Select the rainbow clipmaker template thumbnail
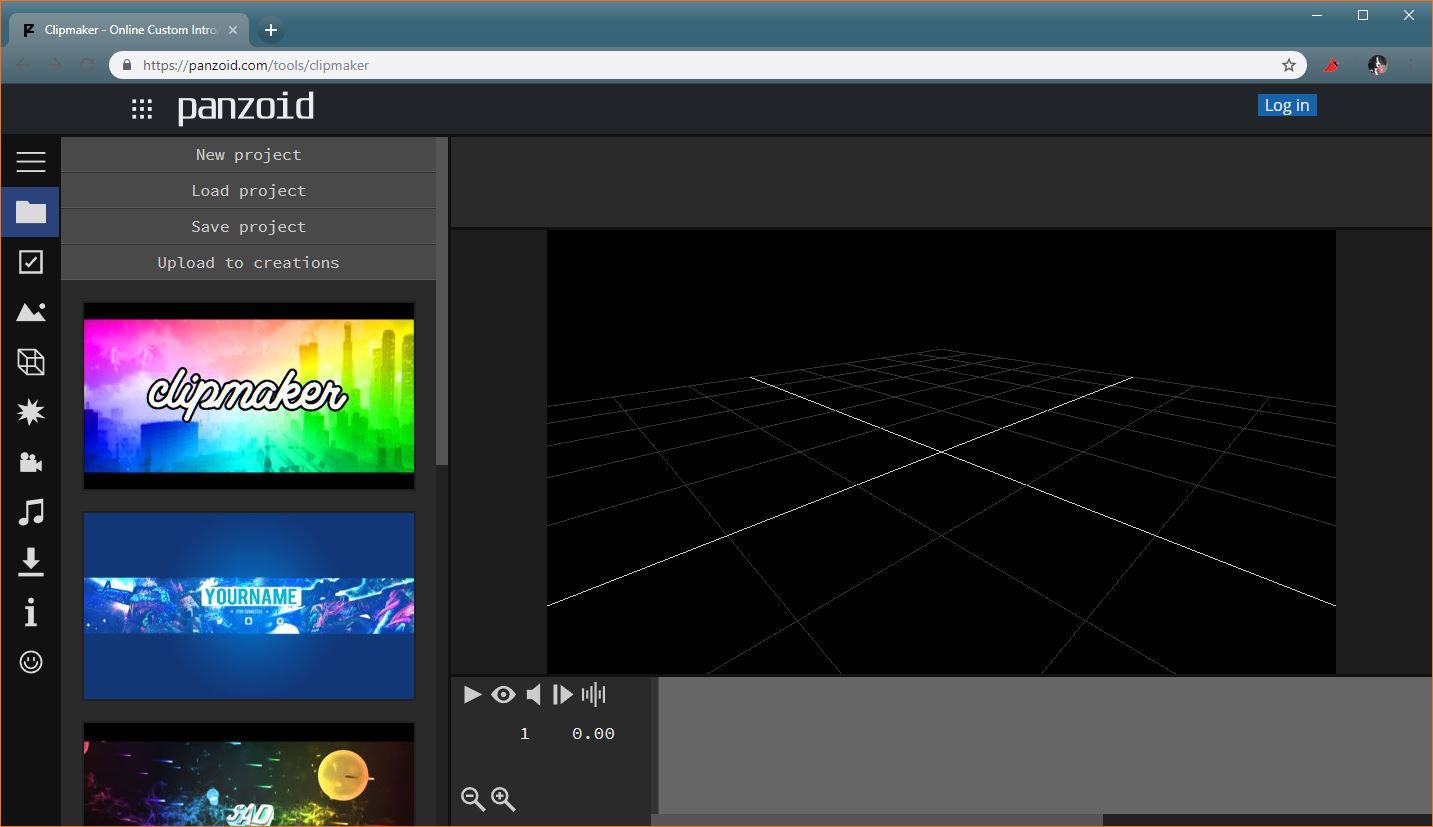Image resolution: width=1433 pixels, height=827 pixels. 249,396
